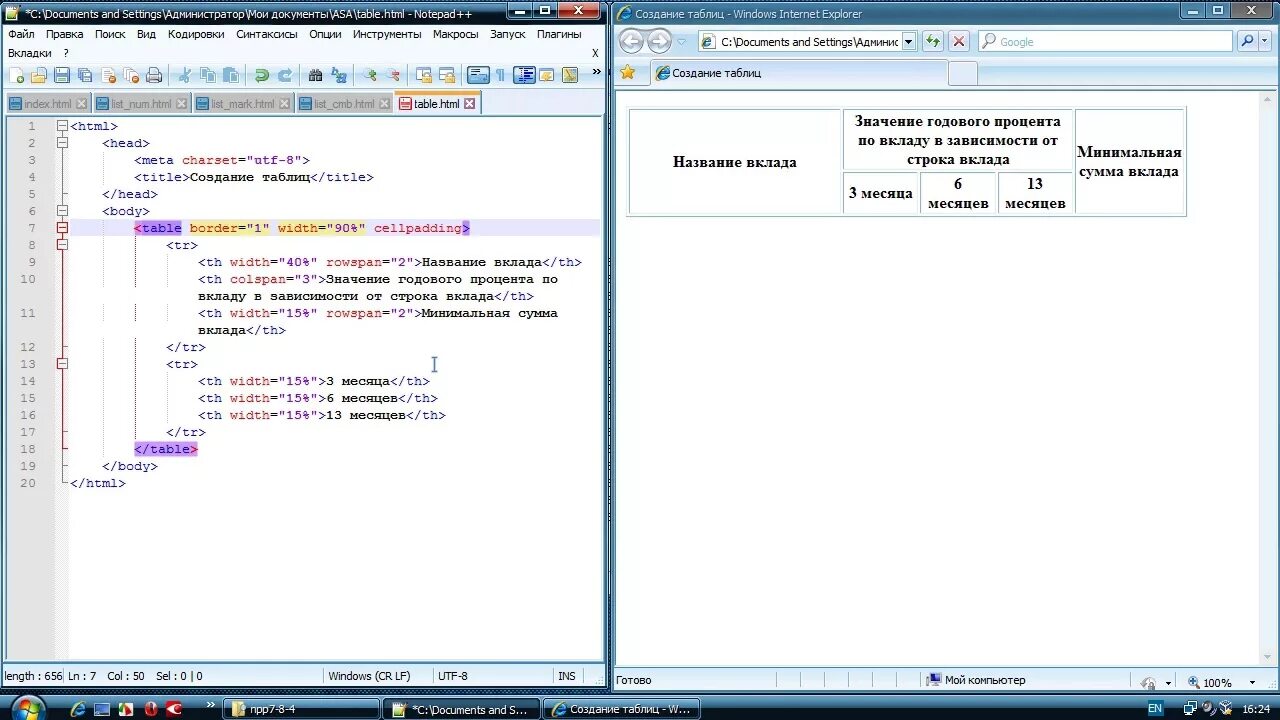Switch to the index.html tab
Viewport: 1280px width, 720px height.
coord(47,104)
